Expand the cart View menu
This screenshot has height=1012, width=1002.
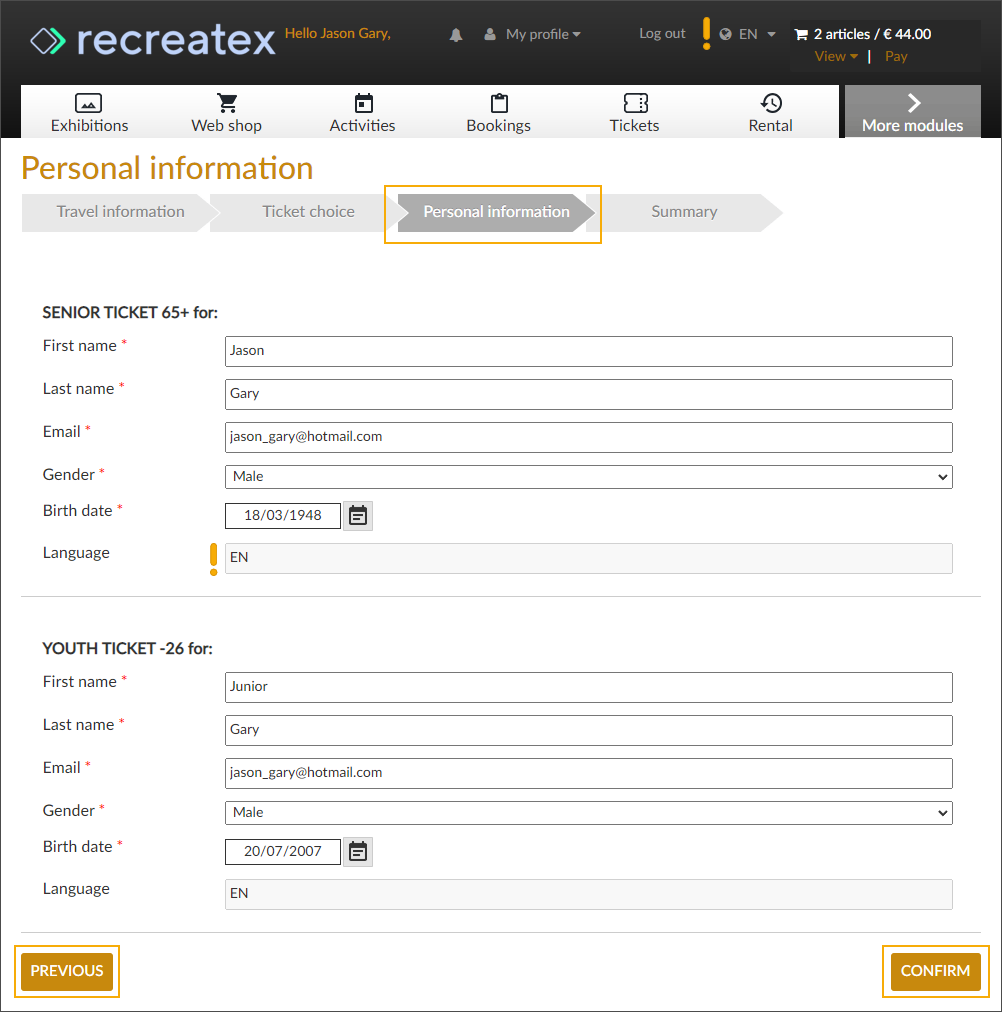pos(836,56)
